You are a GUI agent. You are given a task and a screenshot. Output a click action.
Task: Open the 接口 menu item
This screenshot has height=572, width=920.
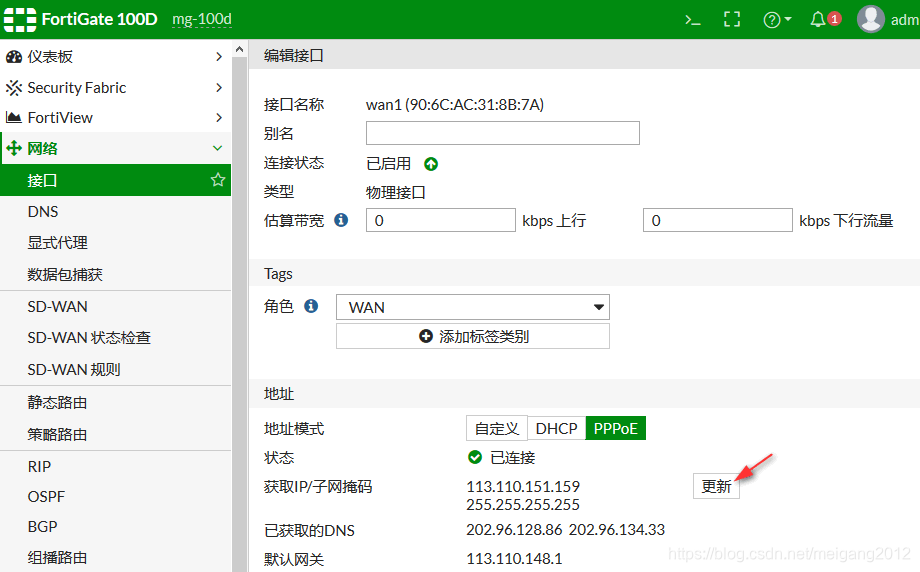116,180
